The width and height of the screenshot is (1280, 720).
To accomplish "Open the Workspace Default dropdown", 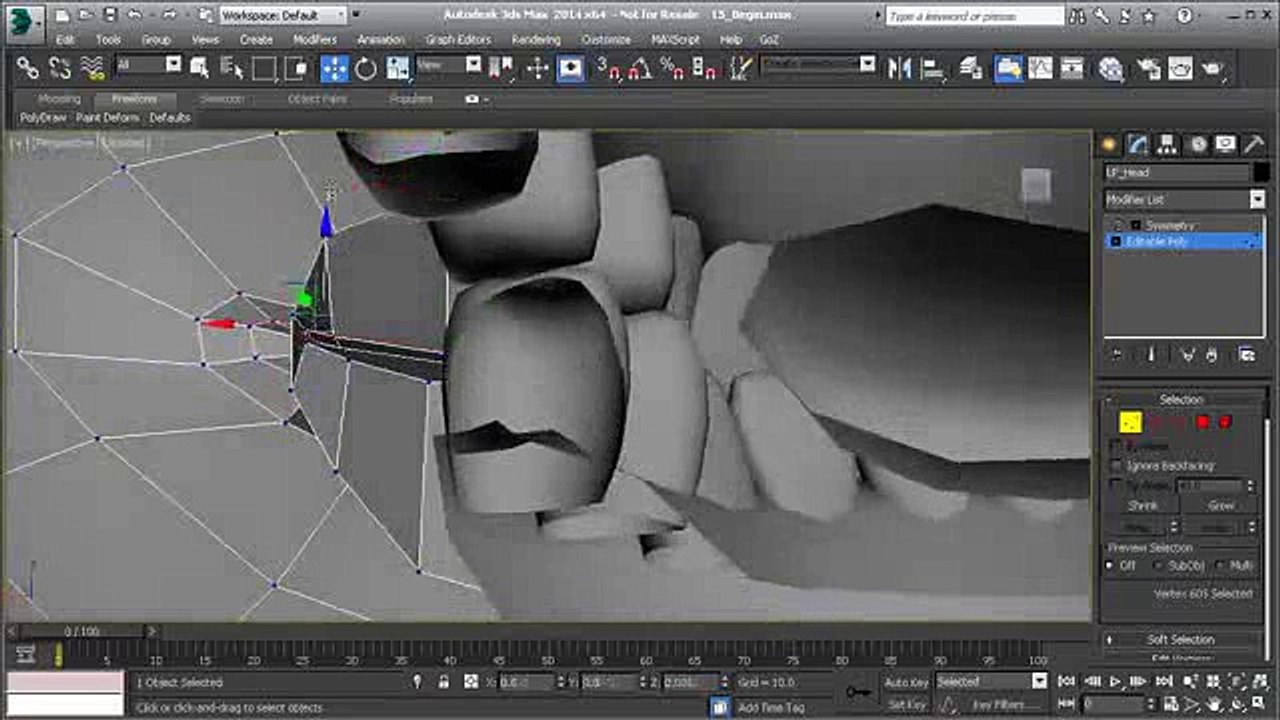I will point(283,15).
